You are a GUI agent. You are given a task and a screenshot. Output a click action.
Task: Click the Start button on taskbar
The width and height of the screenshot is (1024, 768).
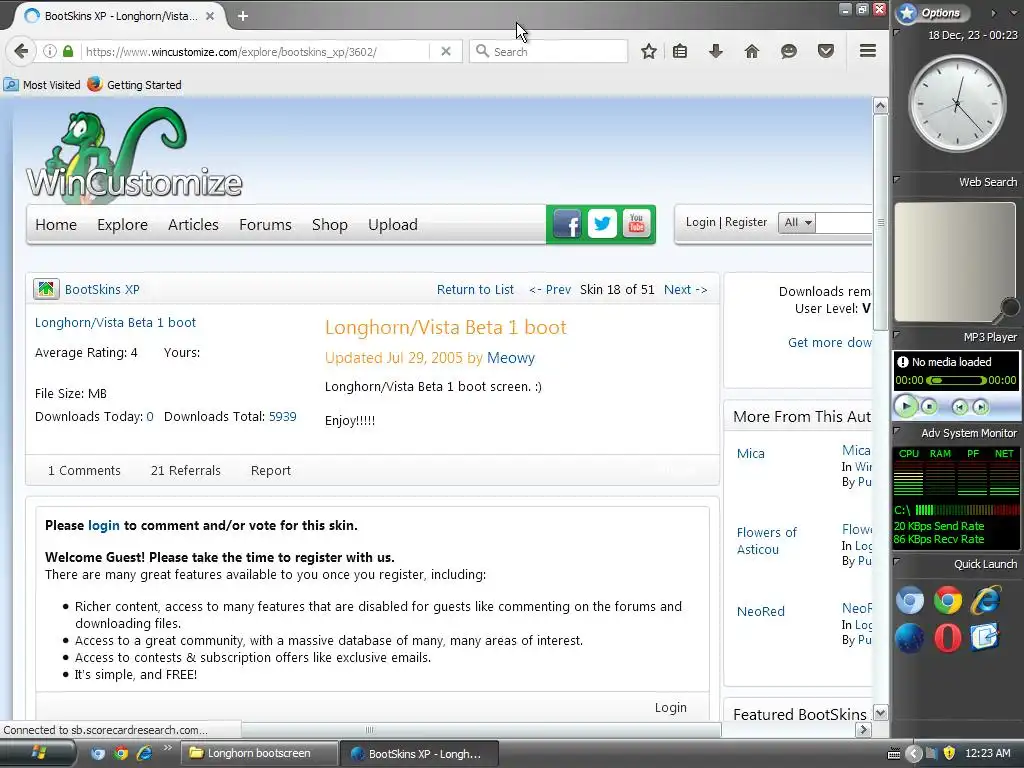click(39, 753)
